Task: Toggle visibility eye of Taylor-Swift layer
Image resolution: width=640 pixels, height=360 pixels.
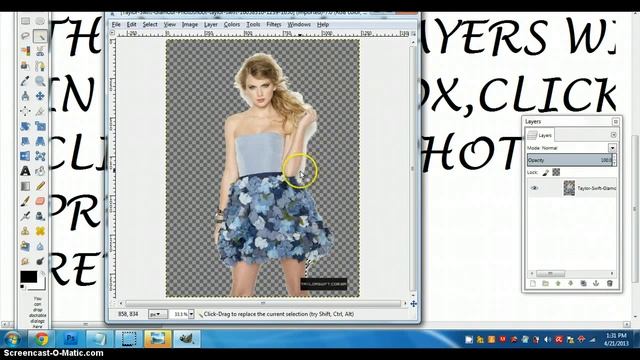Action: click(535, 188)
